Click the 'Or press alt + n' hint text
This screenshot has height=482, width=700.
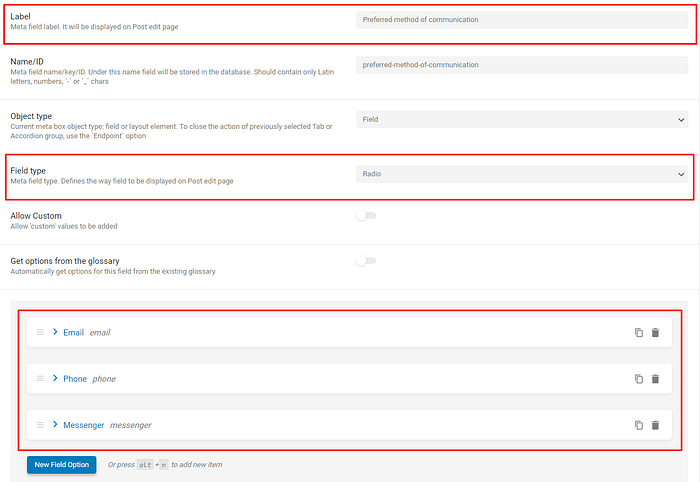click(x=165, y=465)
